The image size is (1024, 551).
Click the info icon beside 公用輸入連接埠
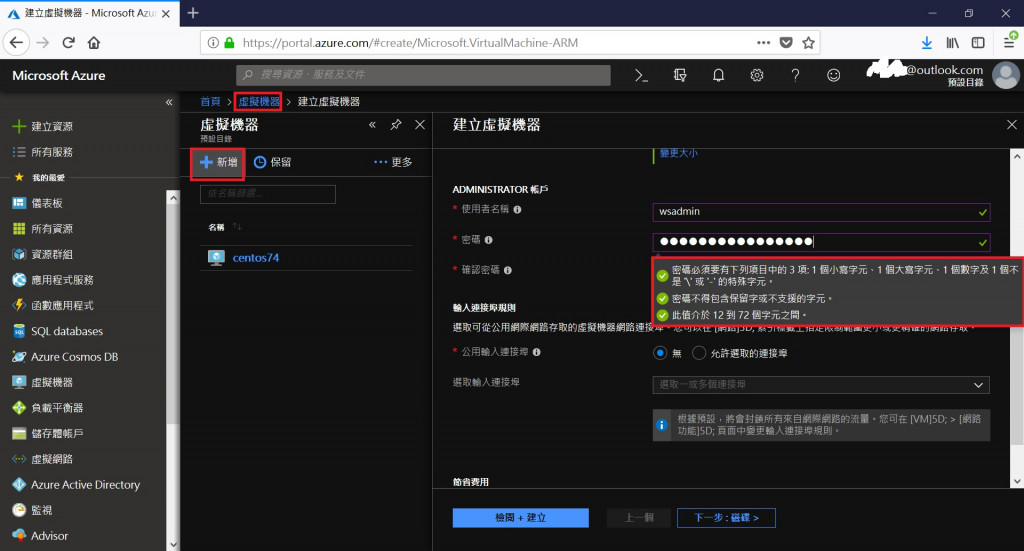536,352
